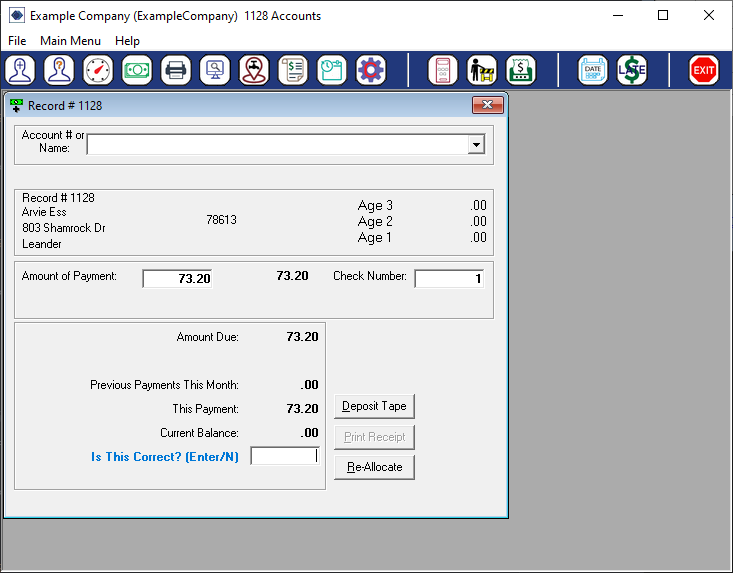Click the Is This Correct? (Enter/N) prompt
Image resolution: width=733 pixels, height=573 pixels.
point(165,457)
